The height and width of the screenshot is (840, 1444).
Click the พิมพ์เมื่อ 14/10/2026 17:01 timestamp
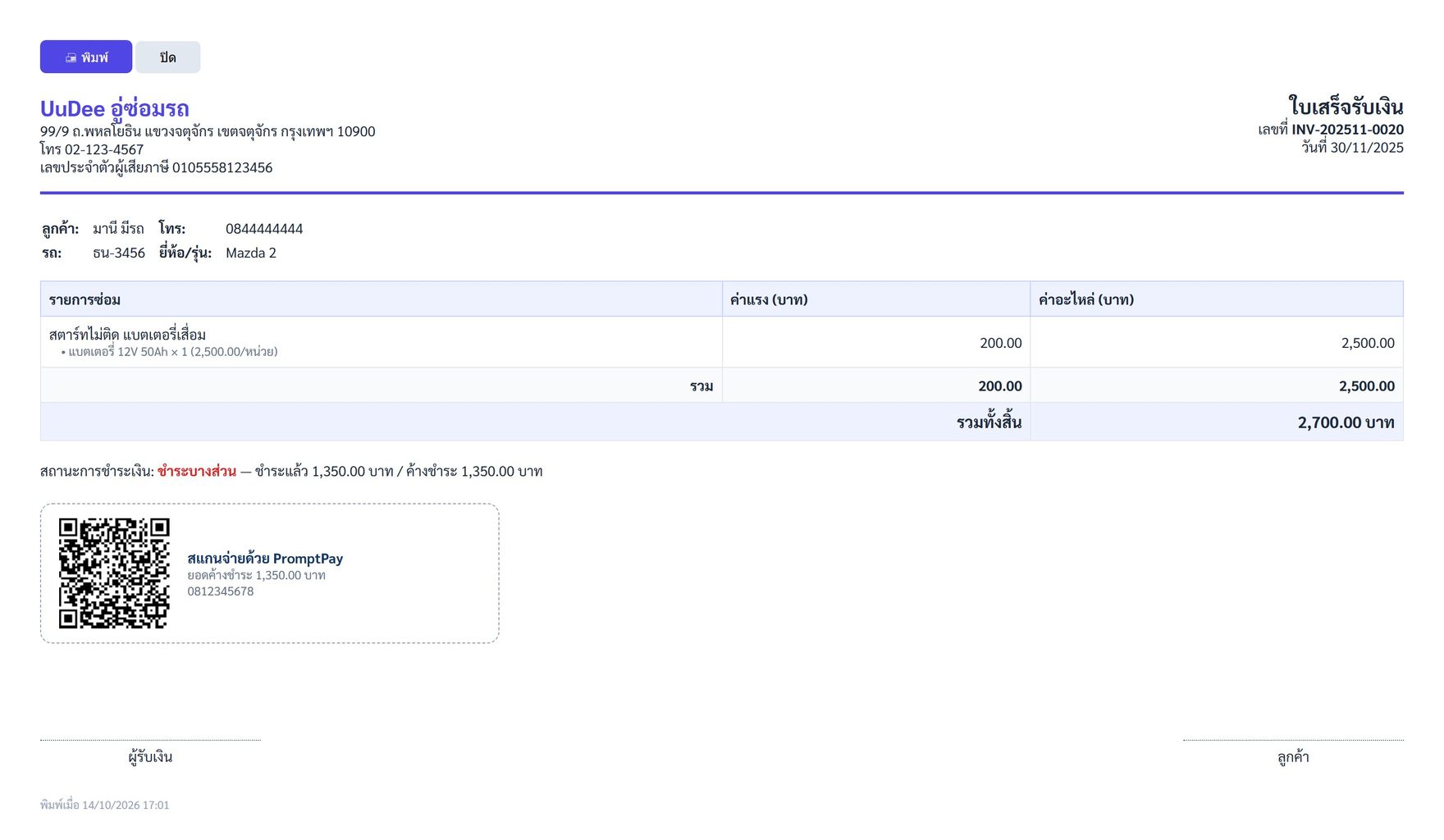(x=105, y=806)
